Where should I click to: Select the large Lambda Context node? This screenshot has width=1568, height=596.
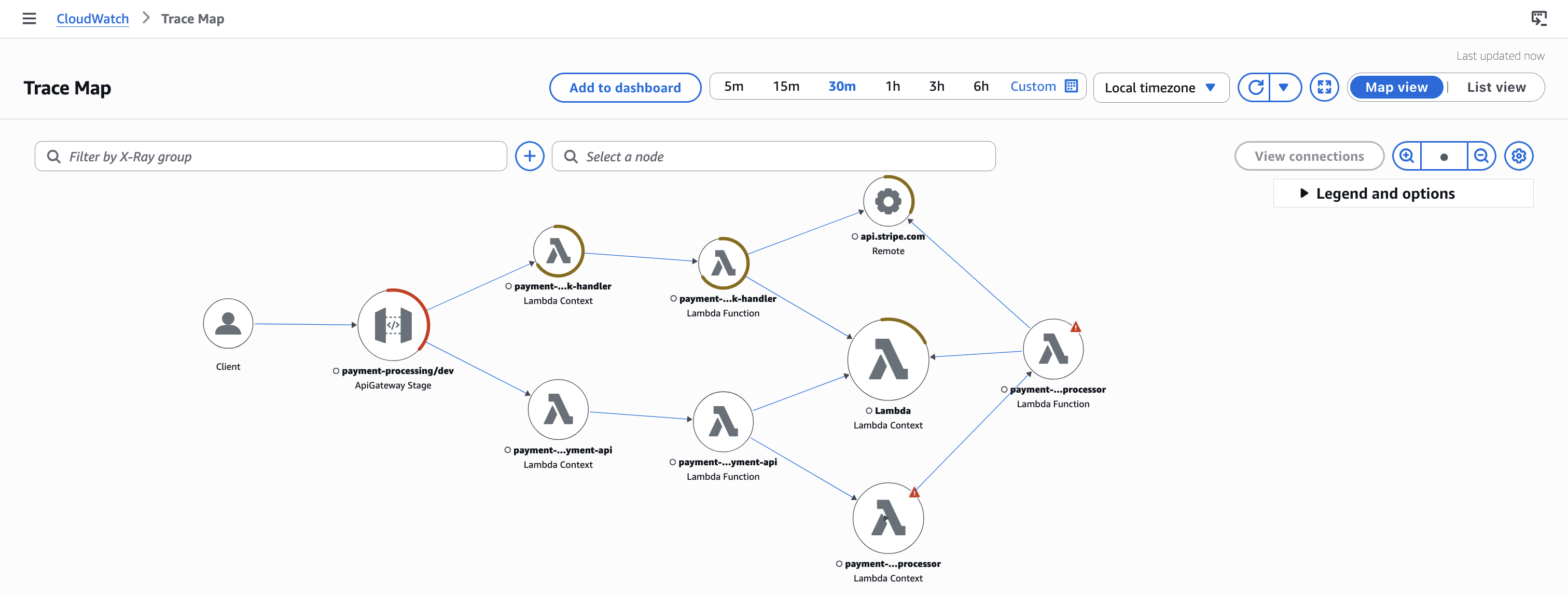[x=888, y=359]
